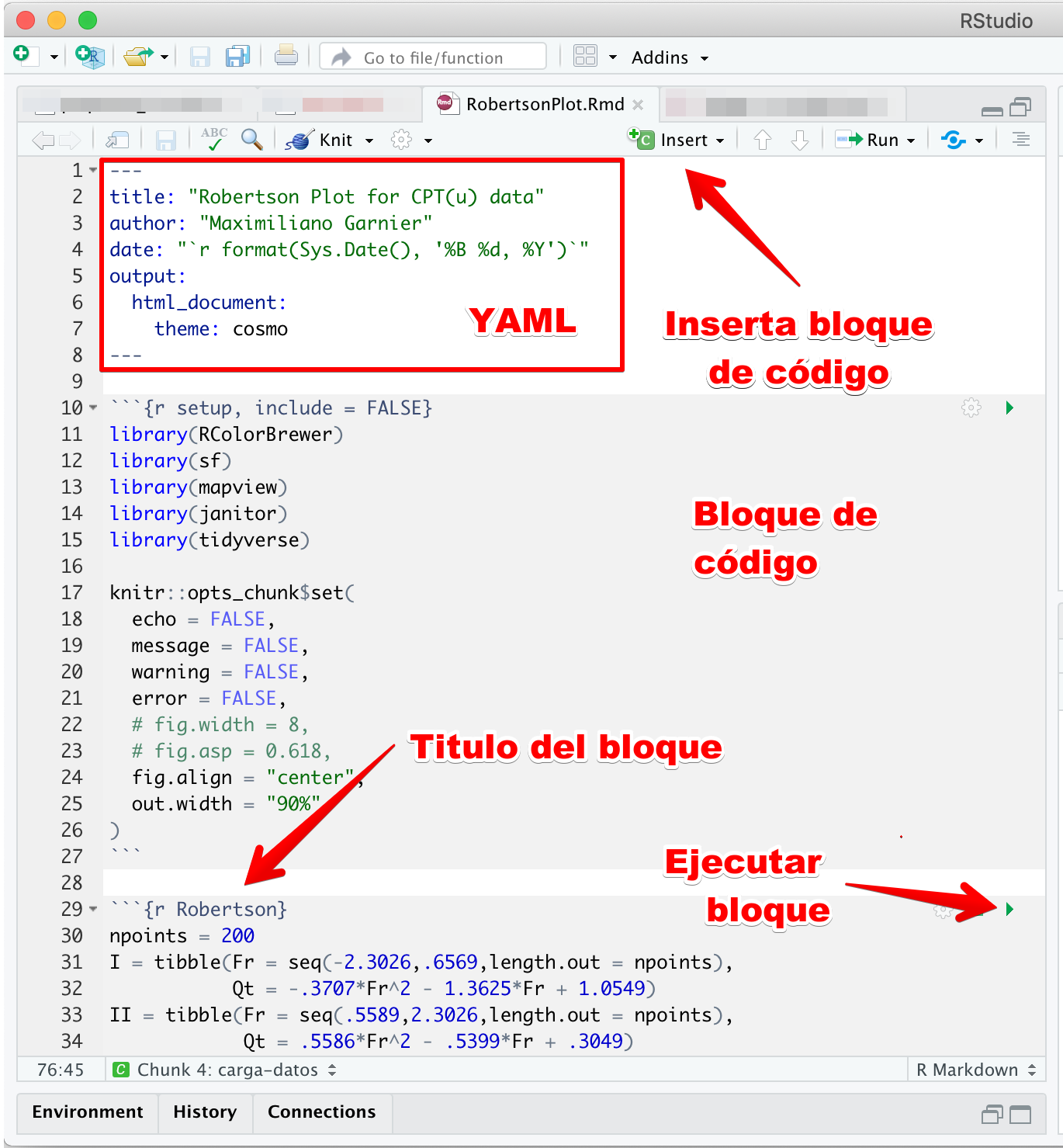Jump to the previous chunk with the up arrow
The width and height of the screenshot is (1063, 1148).
click(x=763, y=140)
